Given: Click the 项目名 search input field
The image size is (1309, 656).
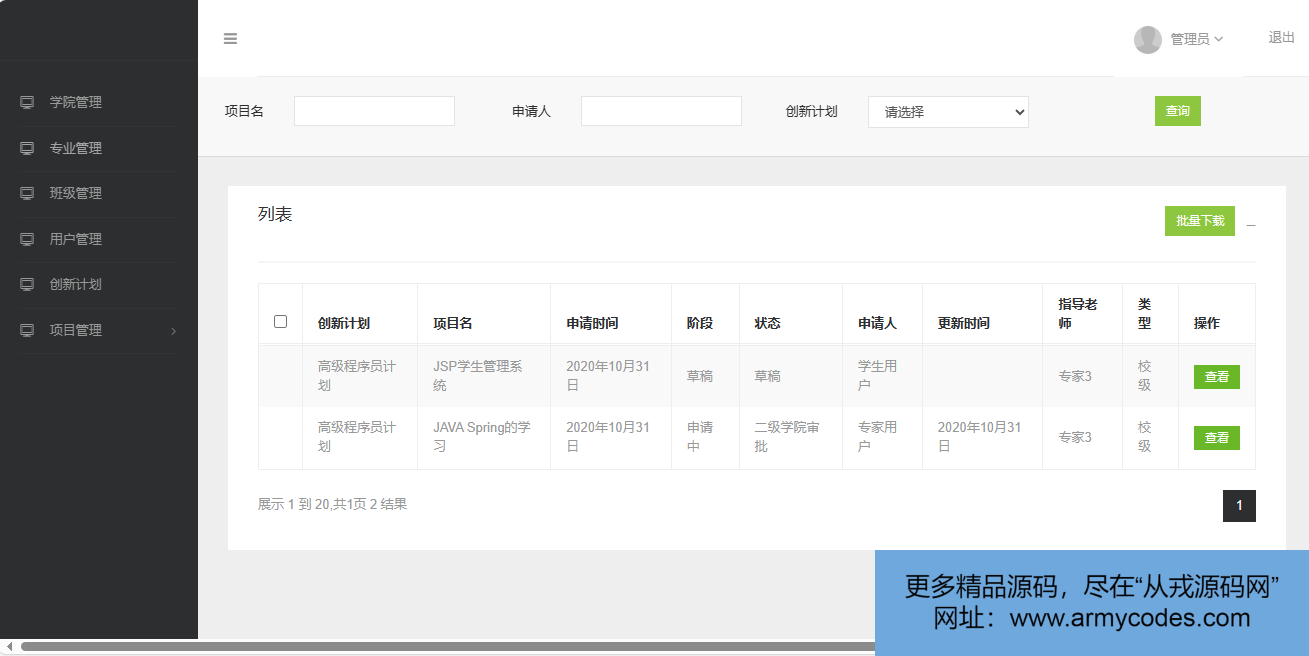Looking at the screenshot, I should click(374, 111).
